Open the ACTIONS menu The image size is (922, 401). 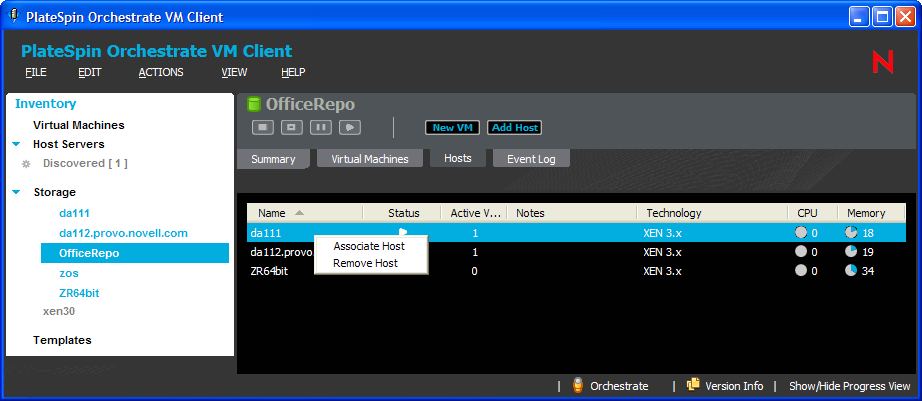pos(161,72)
